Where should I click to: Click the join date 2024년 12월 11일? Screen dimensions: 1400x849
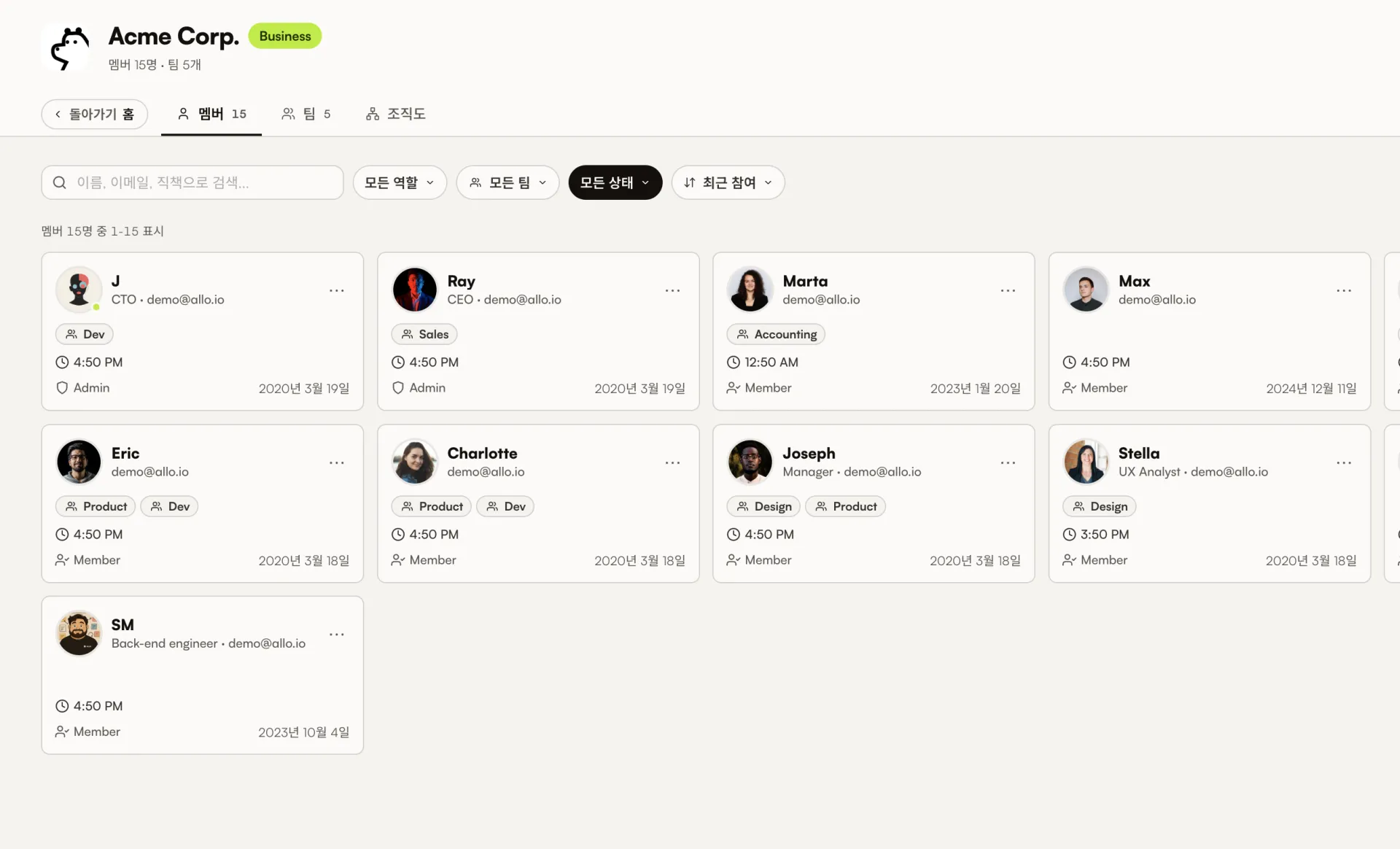coord(1311,389)
